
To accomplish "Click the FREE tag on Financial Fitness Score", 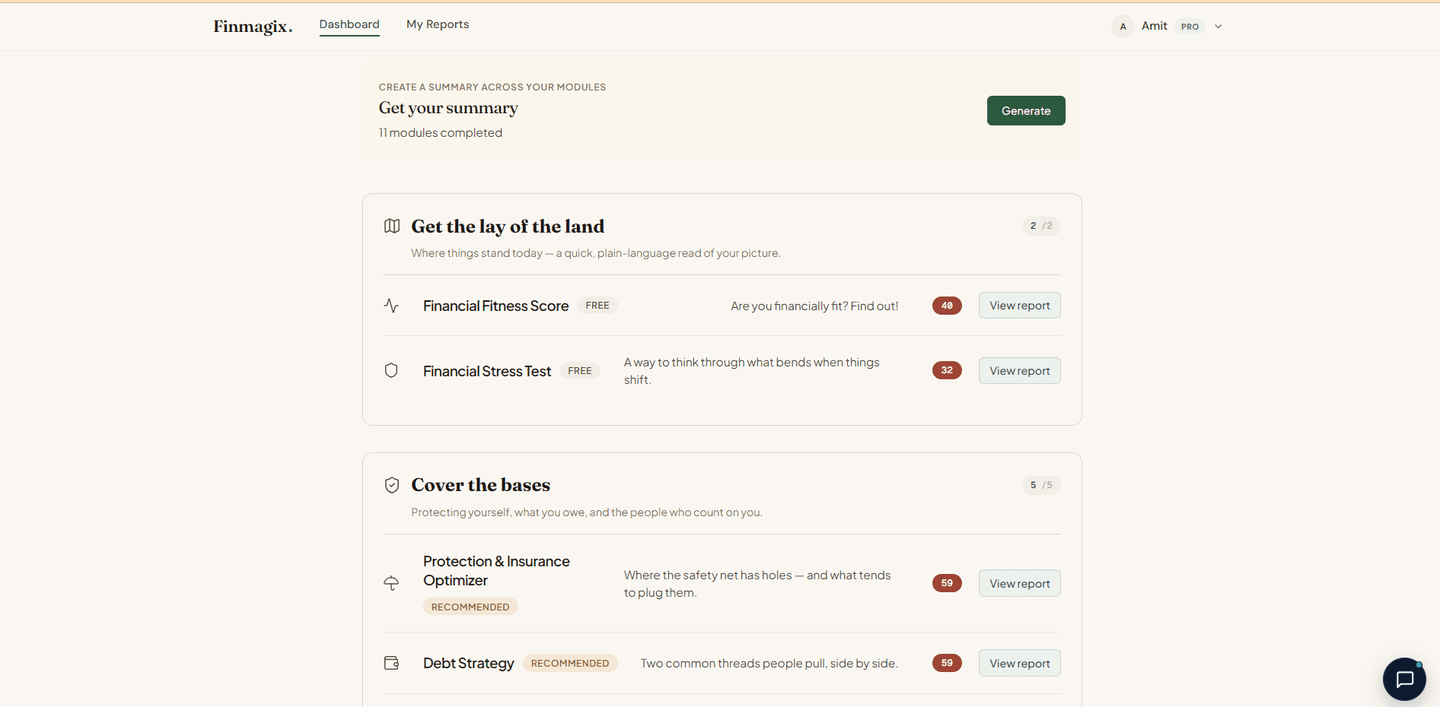I will click(x=597, y=306).
